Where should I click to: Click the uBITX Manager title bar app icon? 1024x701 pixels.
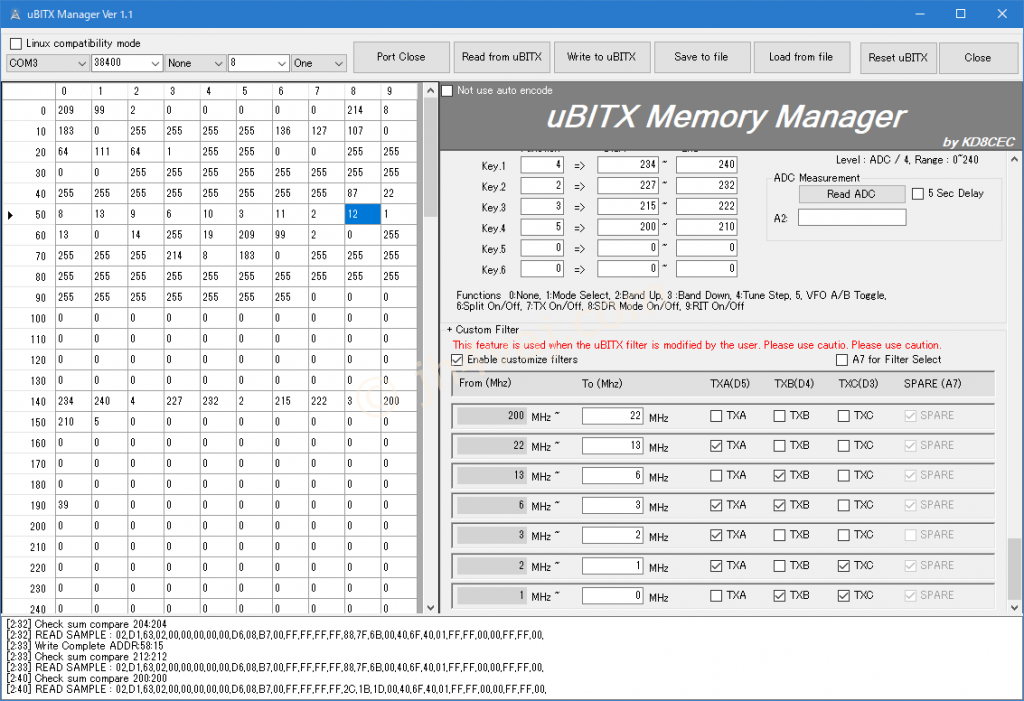coord(15,14)
